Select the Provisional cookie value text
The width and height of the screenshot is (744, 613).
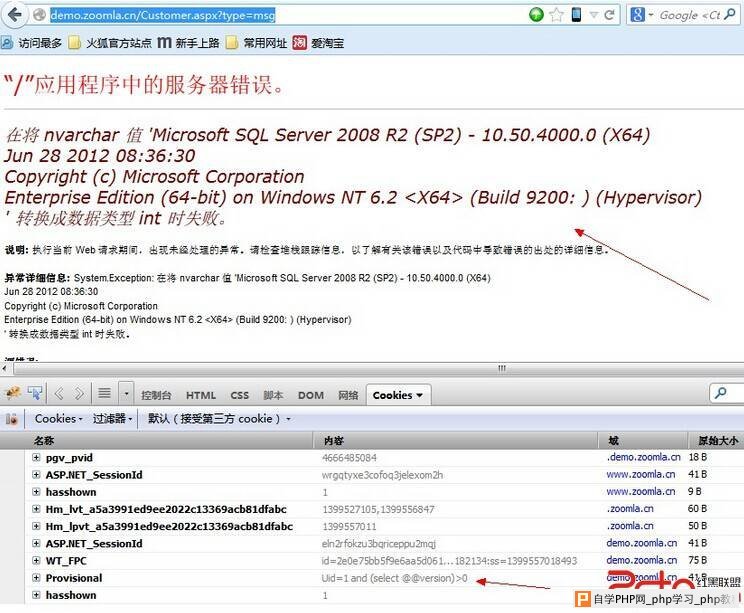(x=394, y=578)
